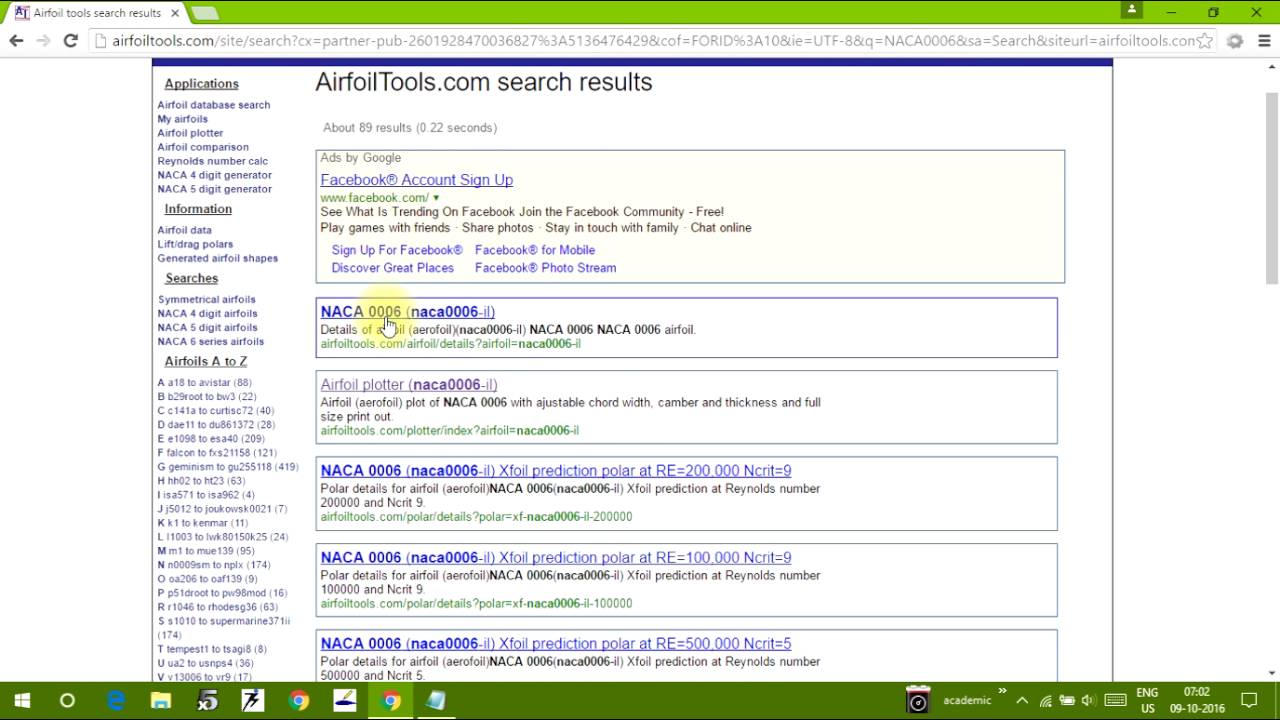The height and width of the screenshot is (720, 1280).
Task: Open the x5 application in taskbar
Action: pyautogui.click(x=207, y=701)
